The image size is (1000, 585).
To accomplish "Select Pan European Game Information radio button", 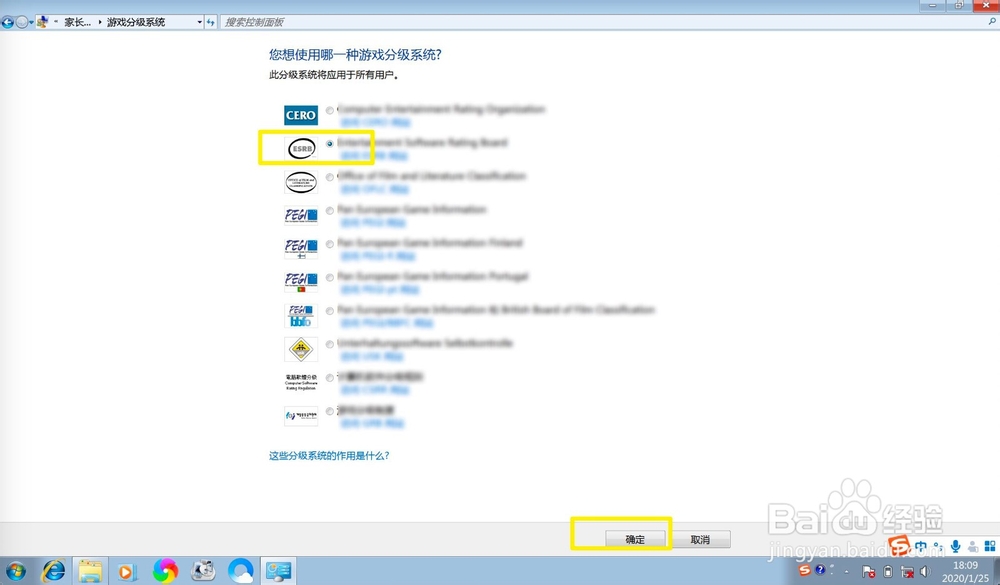I will [330, 211].
